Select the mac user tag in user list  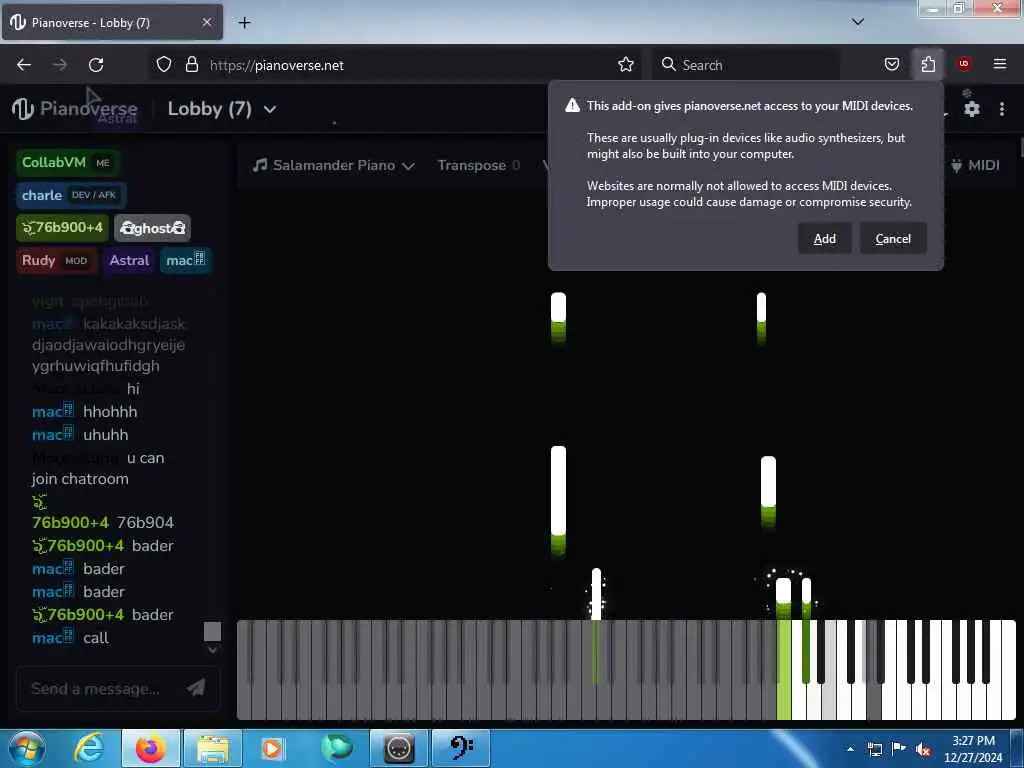[x=185, y=261]
